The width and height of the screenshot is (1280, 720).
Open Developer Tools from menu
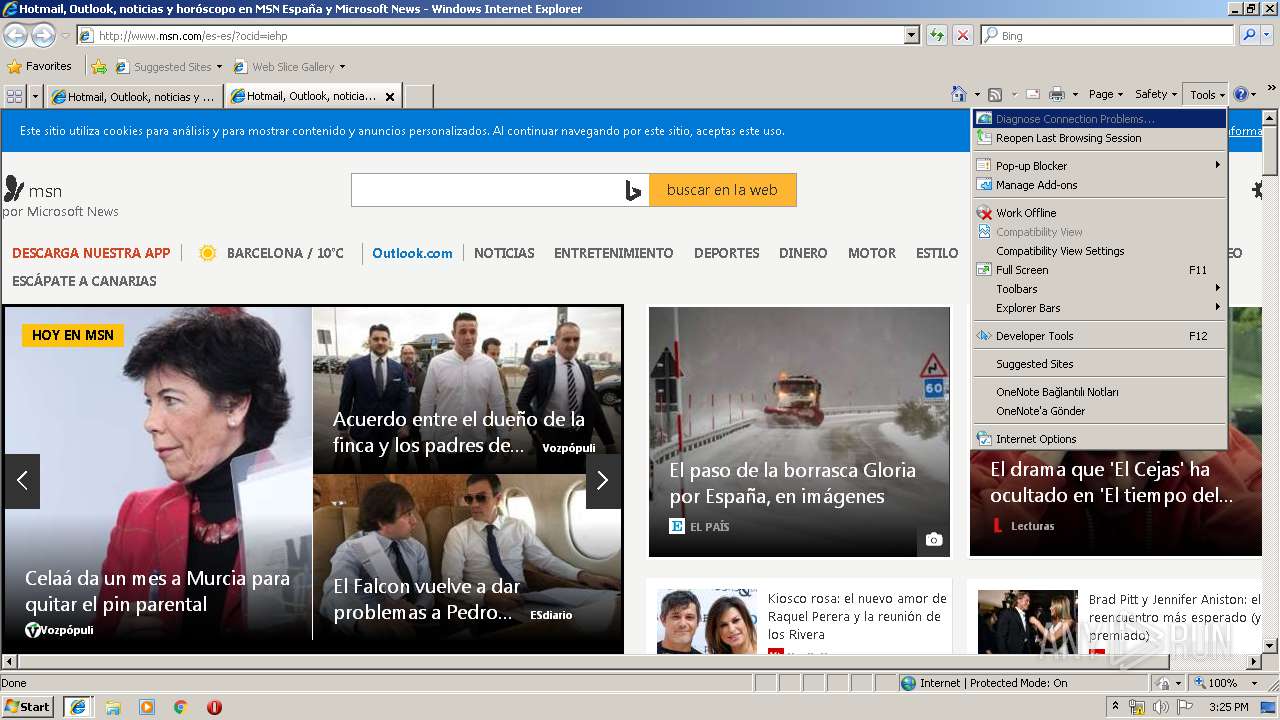[x=1099, y=336]
